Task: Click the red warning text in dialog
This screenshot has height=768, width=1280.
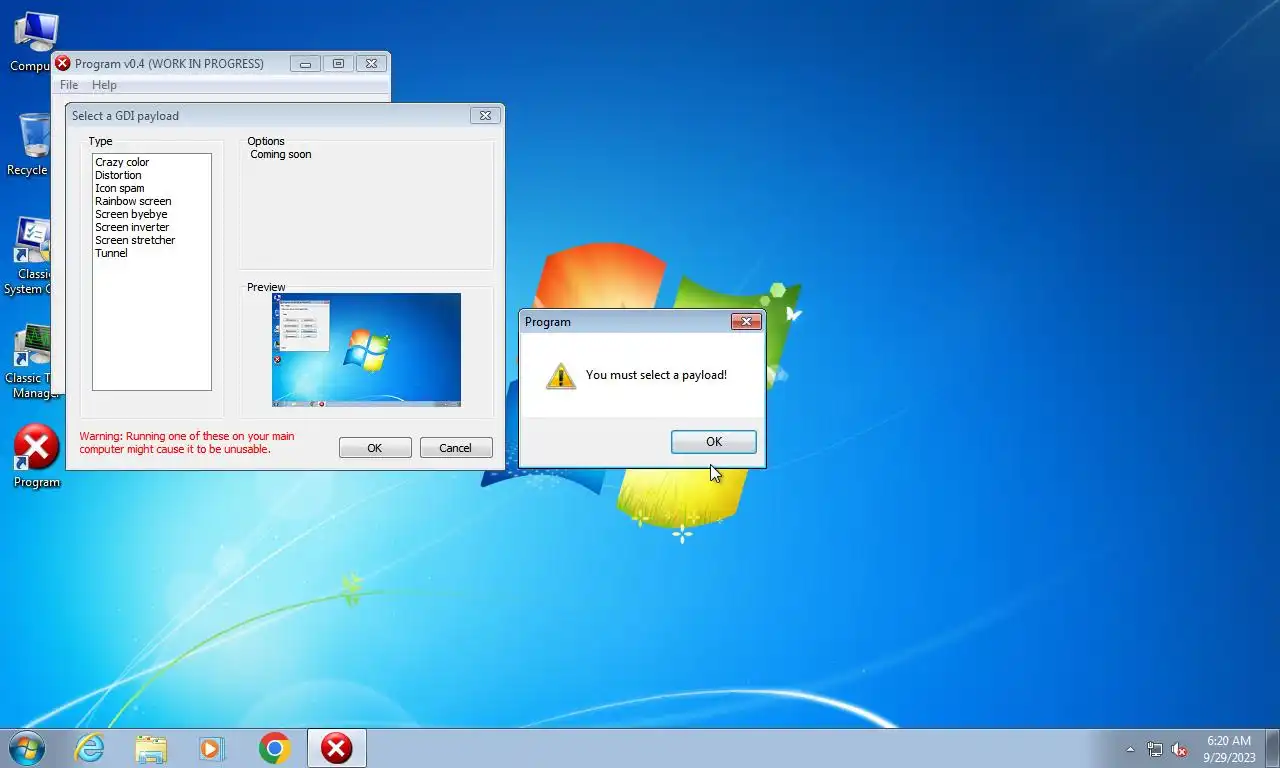Action: 187,443
